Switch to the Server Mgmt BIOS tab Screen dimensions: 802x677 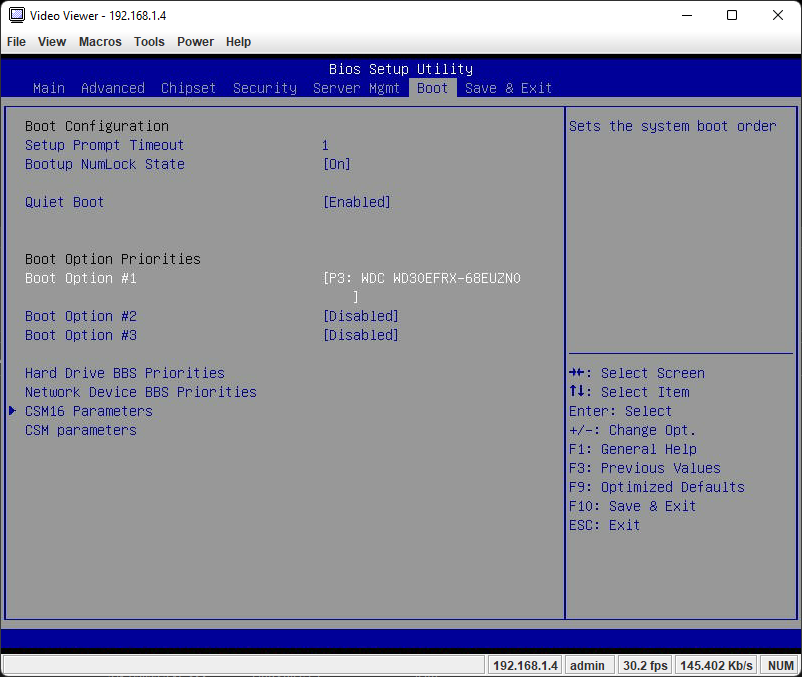pos(357,88)
